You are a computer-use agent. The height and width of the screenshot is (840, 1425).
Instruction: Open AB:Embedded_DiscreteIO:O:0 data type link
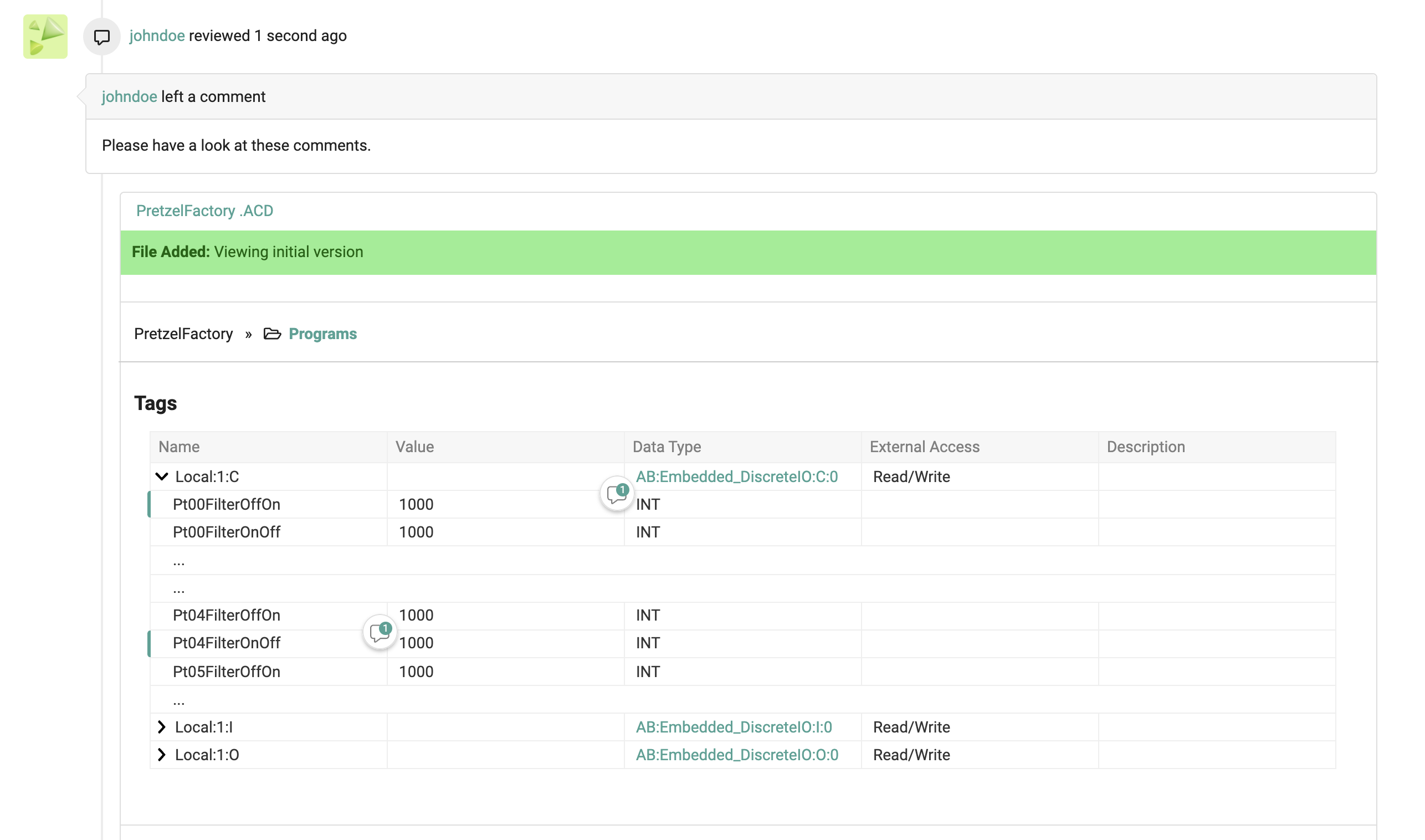pos(737,755)
